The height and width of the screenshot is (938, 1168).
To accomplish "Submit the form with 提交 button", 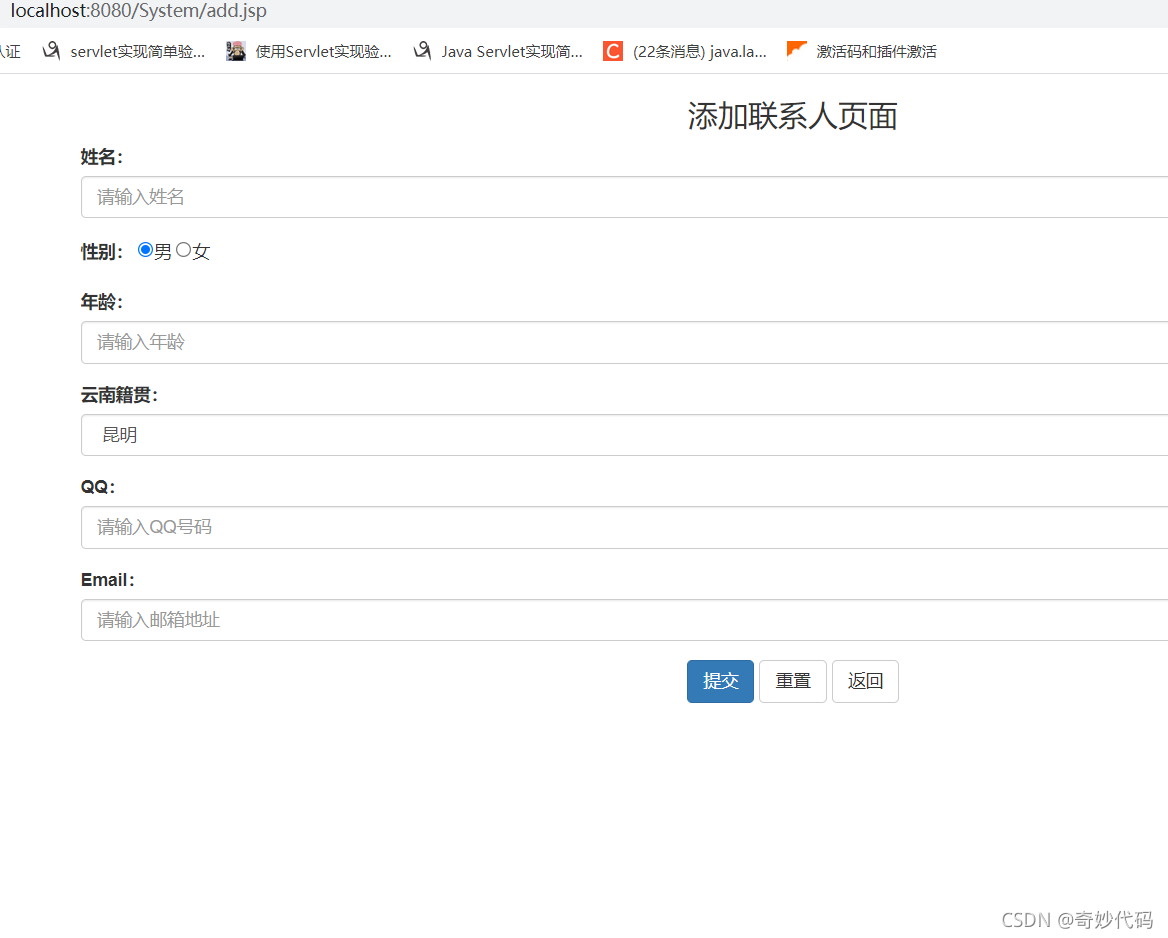I will tap(720, 681).
